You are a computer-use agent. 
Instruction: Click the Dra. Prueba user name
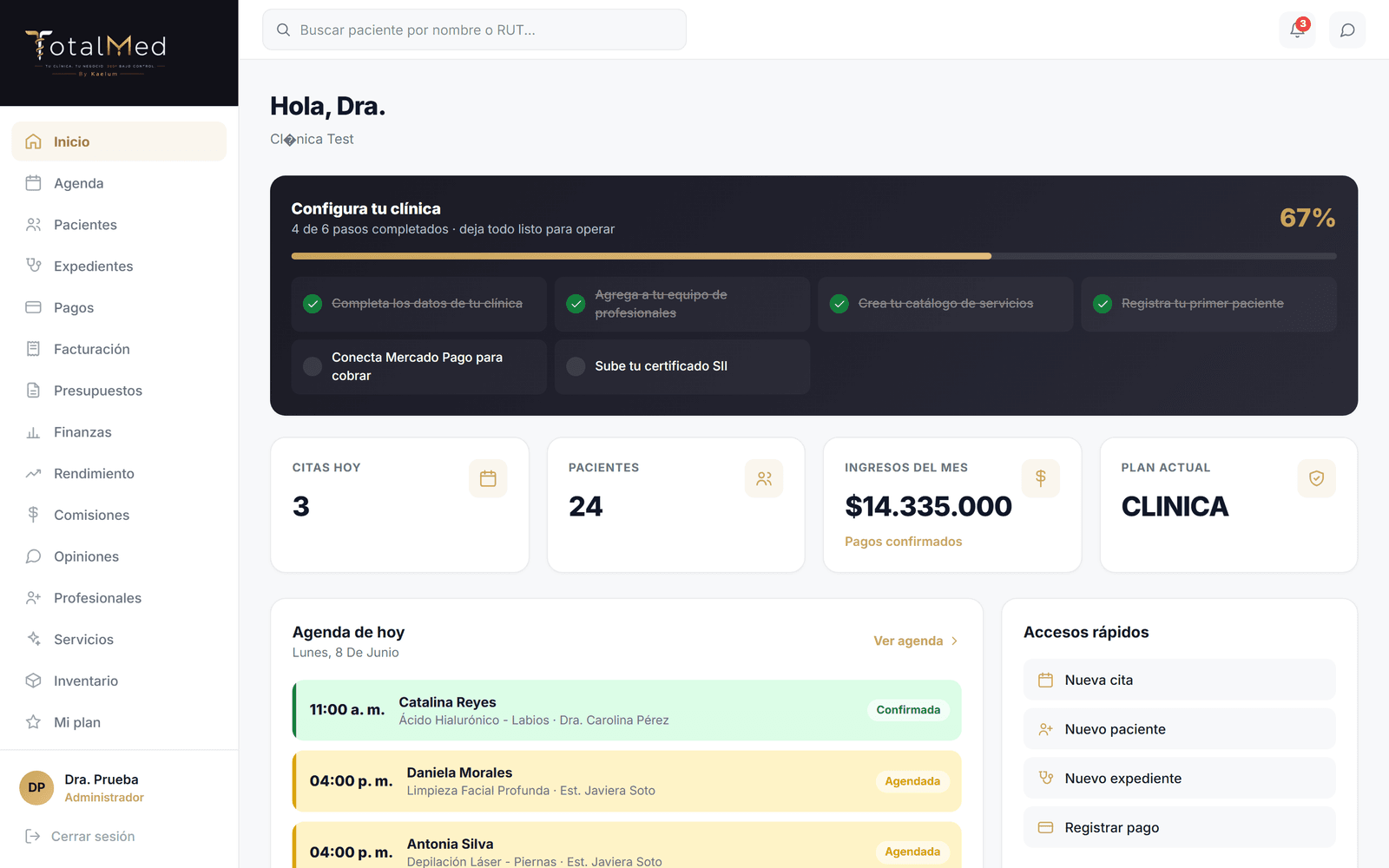coord(102,779)
